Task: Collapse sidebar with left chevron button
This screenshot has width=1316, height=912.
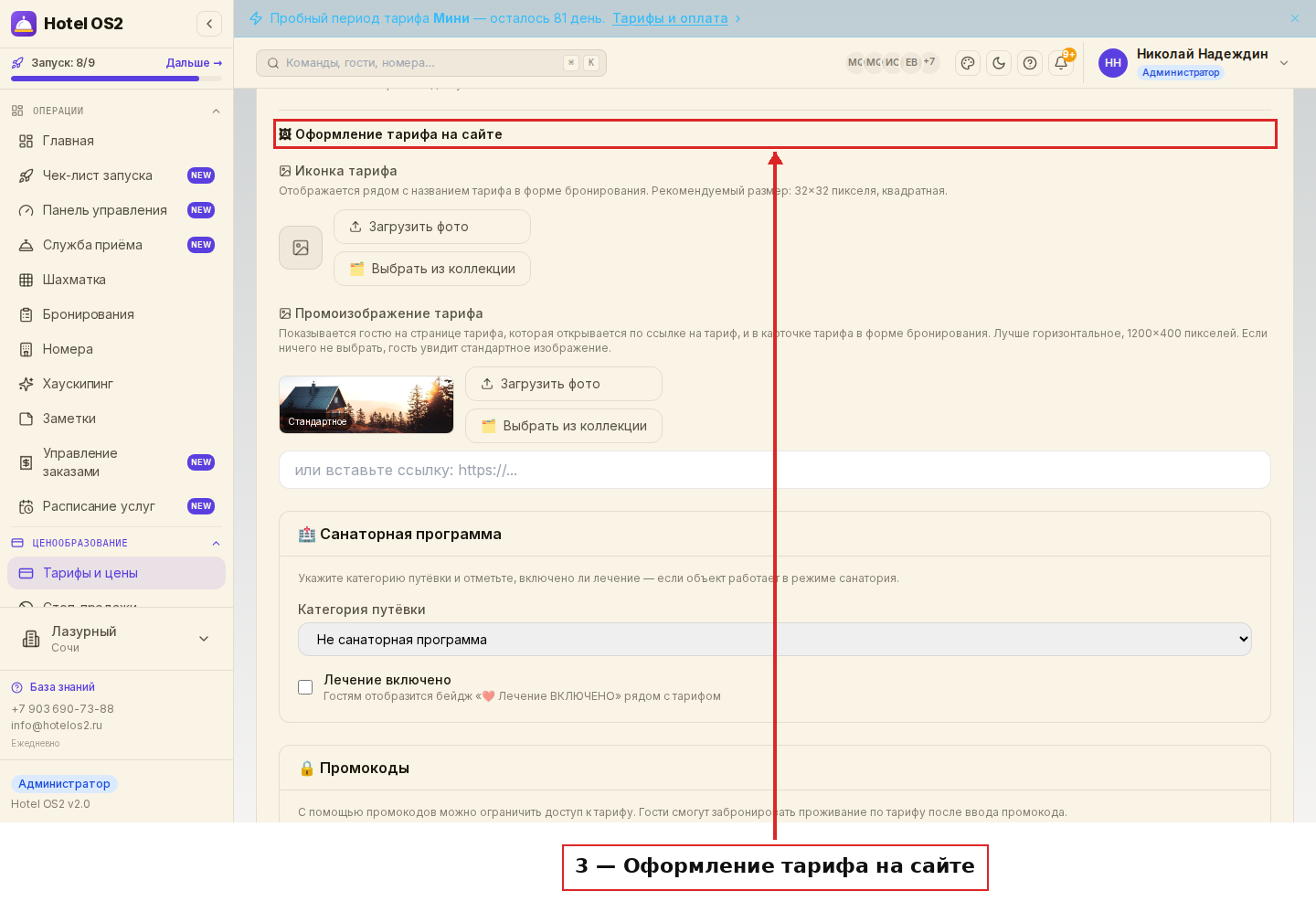Action: pyautogui.click(x=209, y=24)
